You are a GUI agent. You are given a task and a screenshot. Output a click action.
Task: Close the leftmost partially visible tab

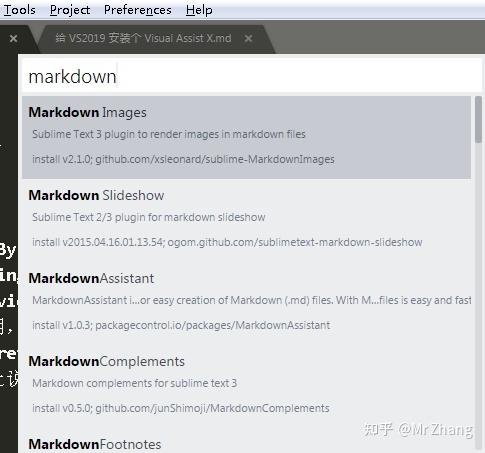[13, 39]
